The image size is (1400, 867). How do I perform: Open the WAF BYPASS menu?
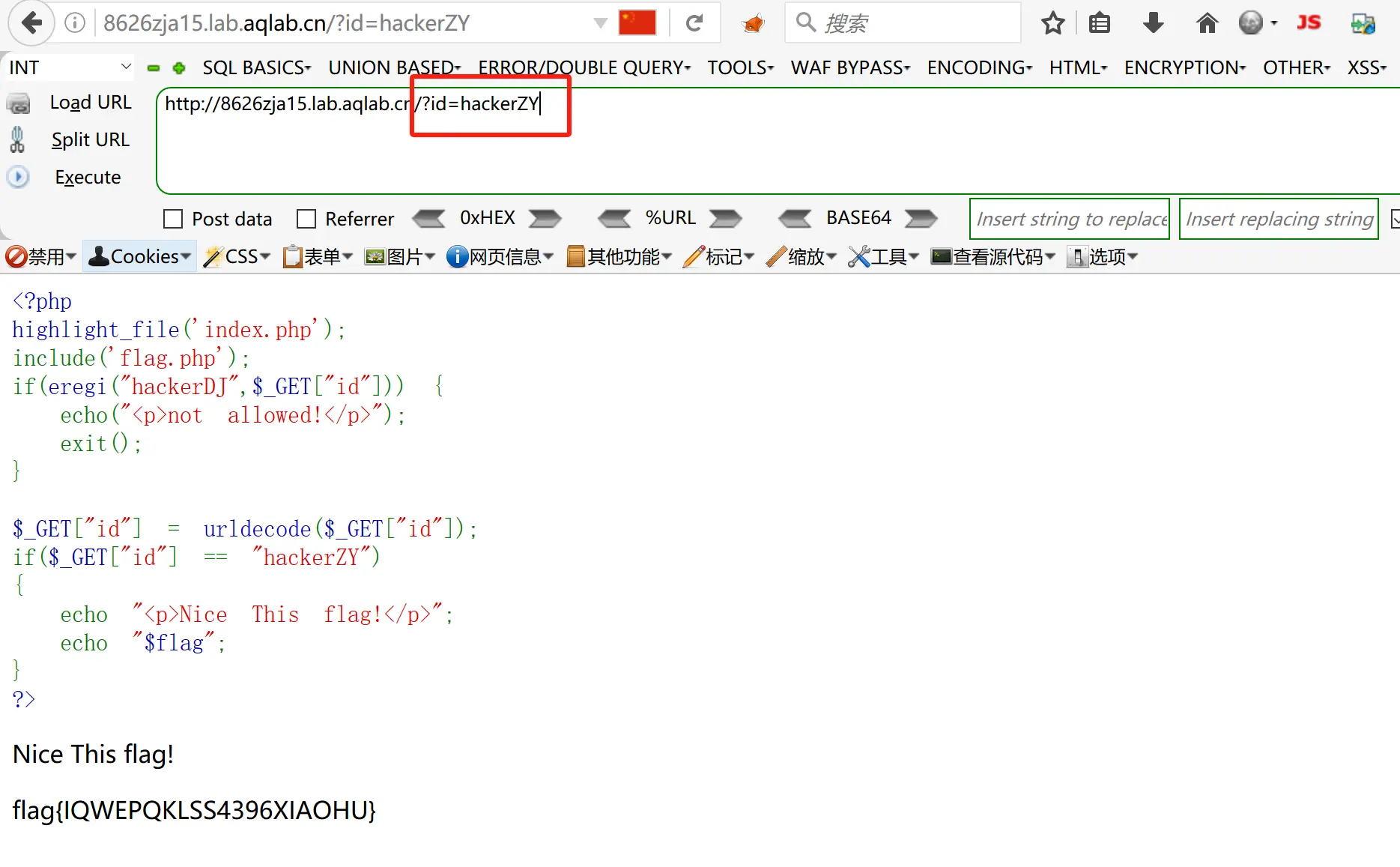click(x=850, y=67)
